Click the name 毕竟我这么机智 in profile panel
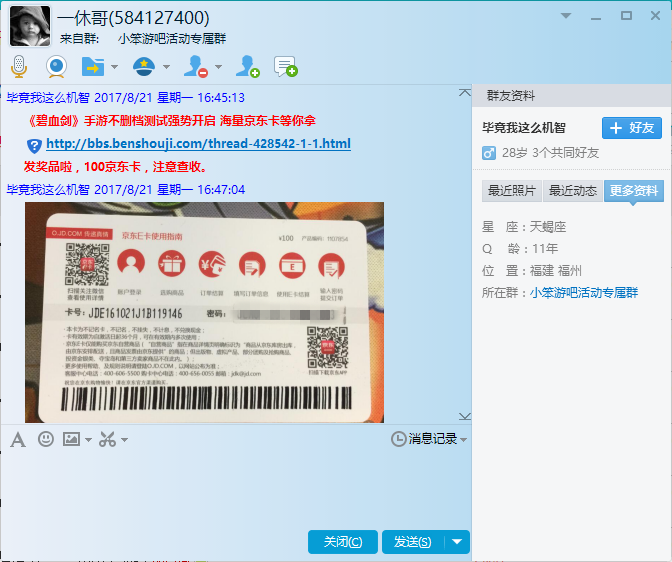Image resolution: width=672 pixels, height=562 pixels. pos(524,128)
